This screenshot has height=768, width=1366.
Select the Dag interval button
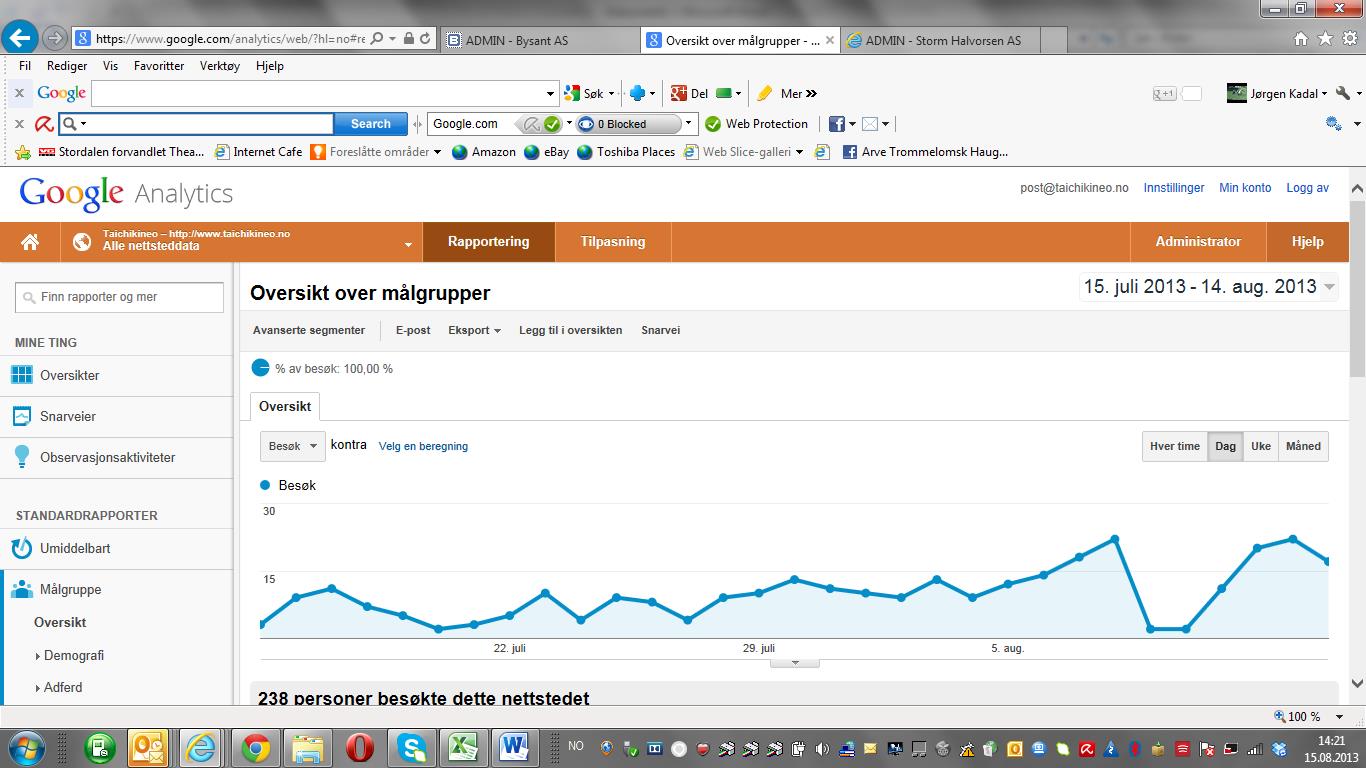click(x=1225, y=446)
